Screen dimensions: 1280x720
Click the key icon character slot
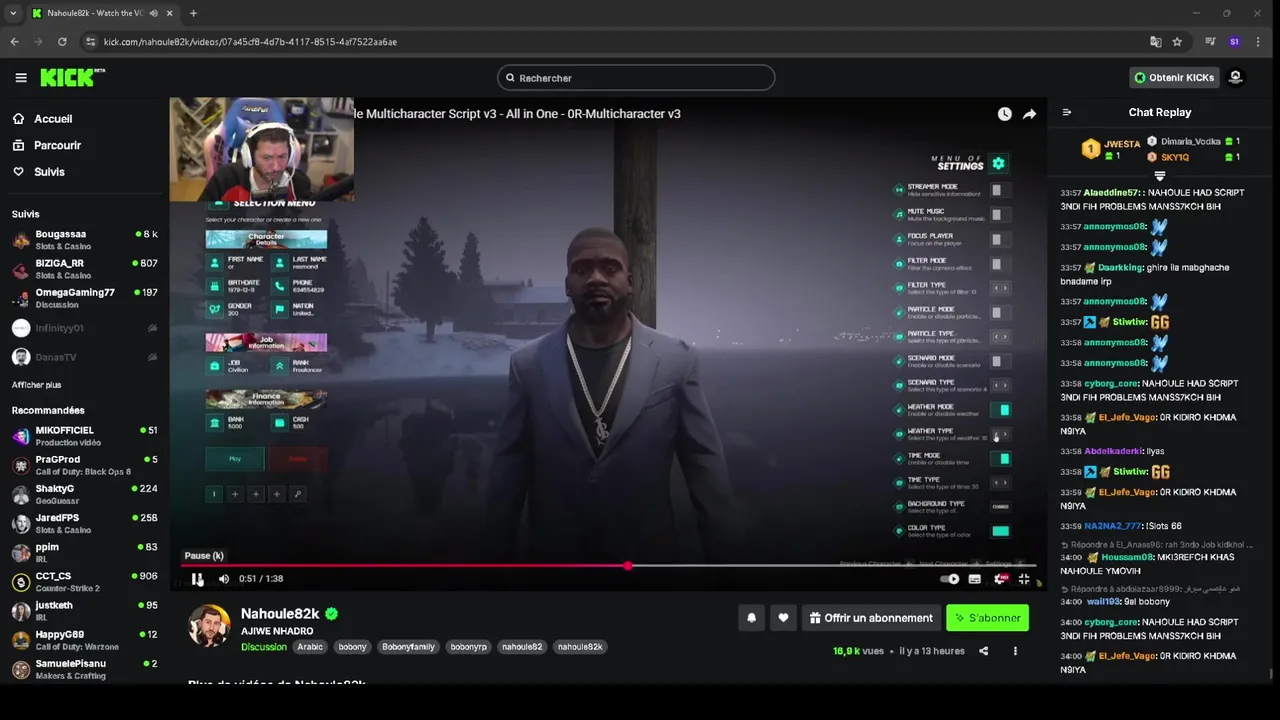298,494
